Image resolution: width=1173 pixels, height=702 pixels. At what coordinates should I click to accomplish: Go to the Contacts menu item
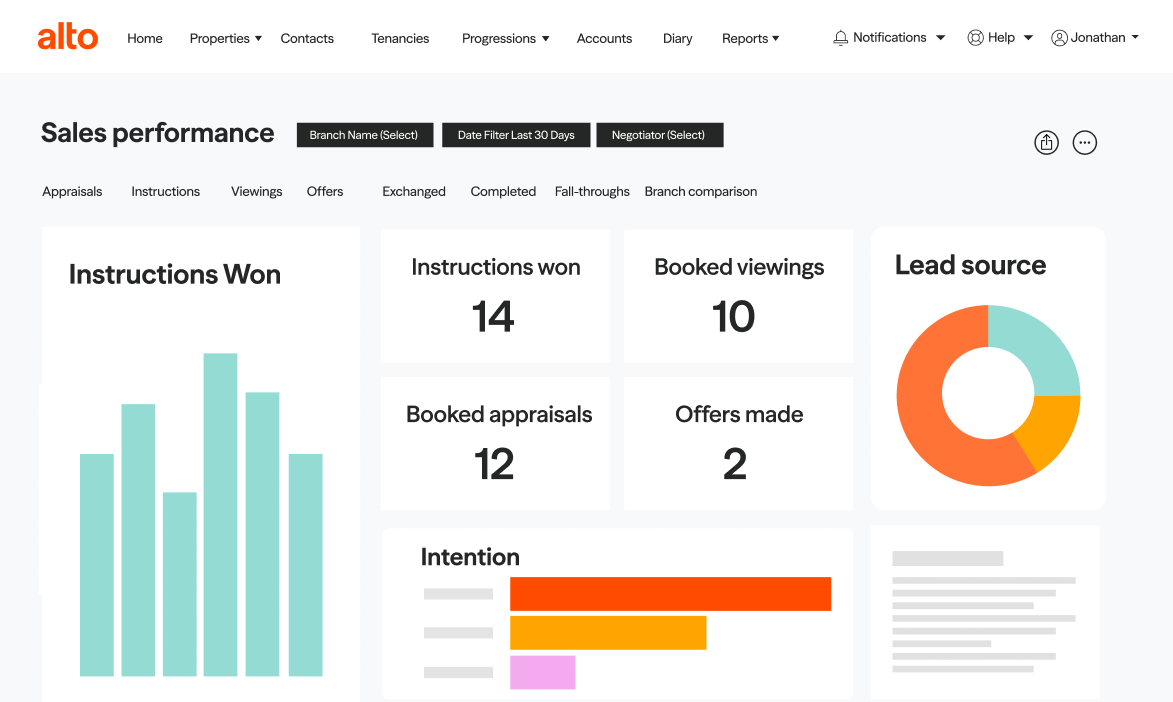pos(307,38)
